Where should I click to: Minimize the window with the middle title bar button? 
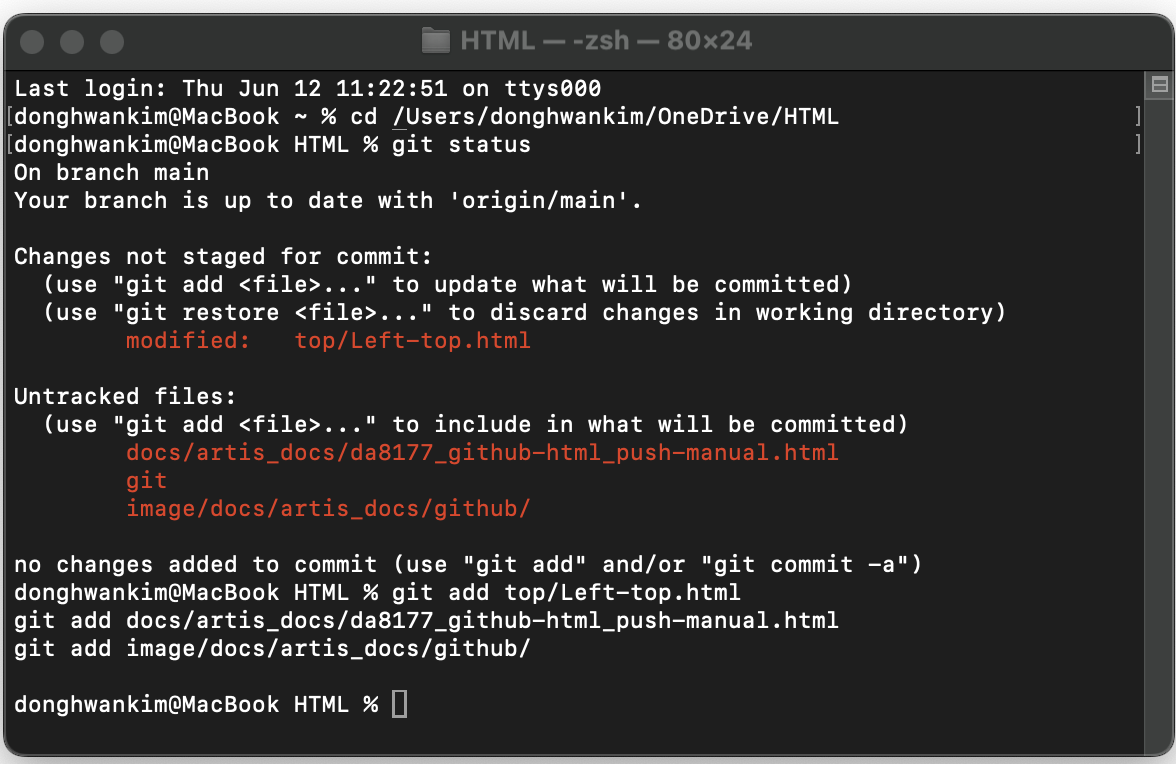click(x=72, y=41)
